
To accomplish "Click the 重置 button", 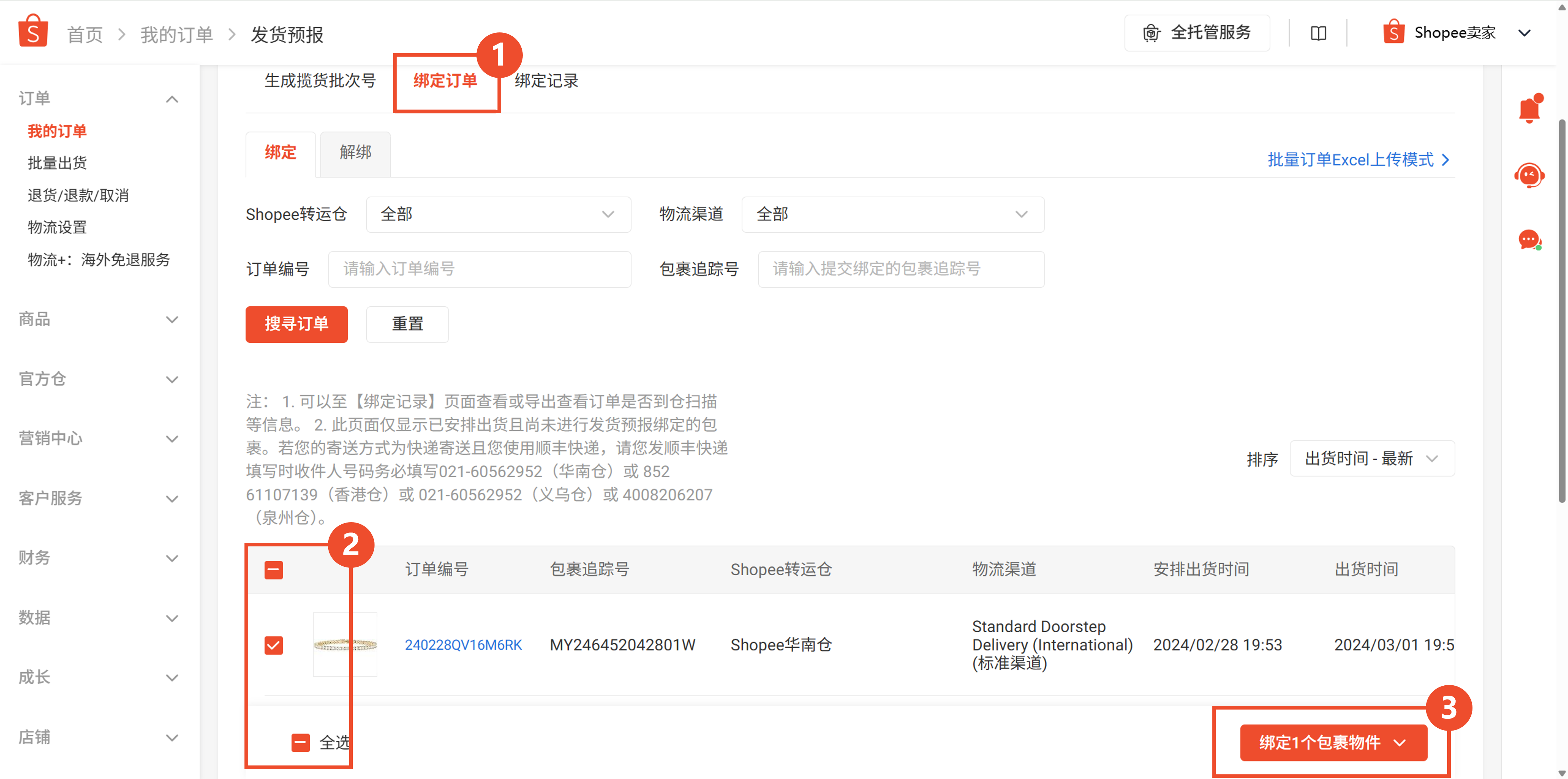I will 407,324.
